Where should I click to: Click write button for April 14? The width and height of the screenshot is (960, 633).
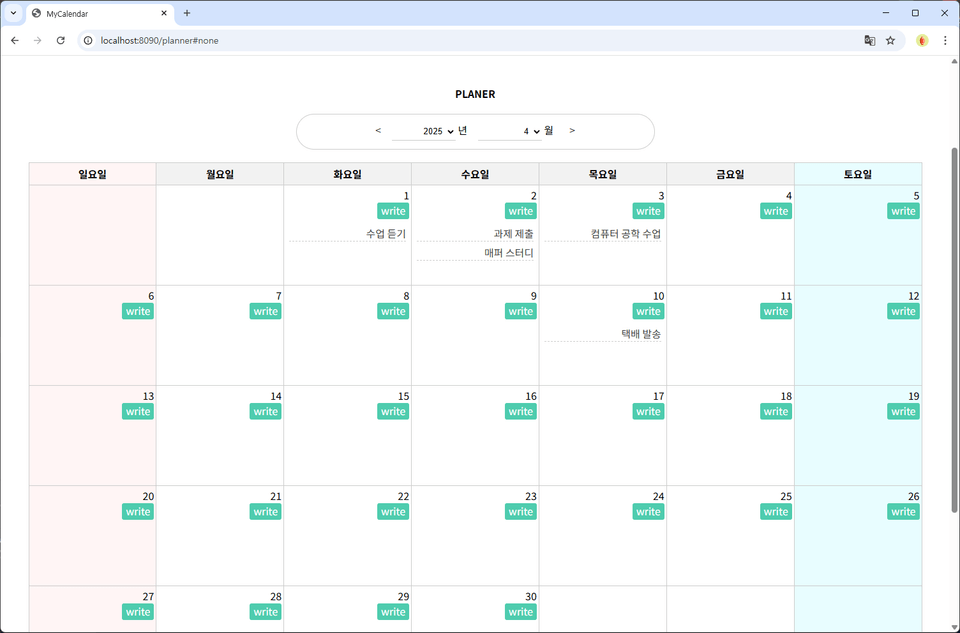tap(266, 412)
